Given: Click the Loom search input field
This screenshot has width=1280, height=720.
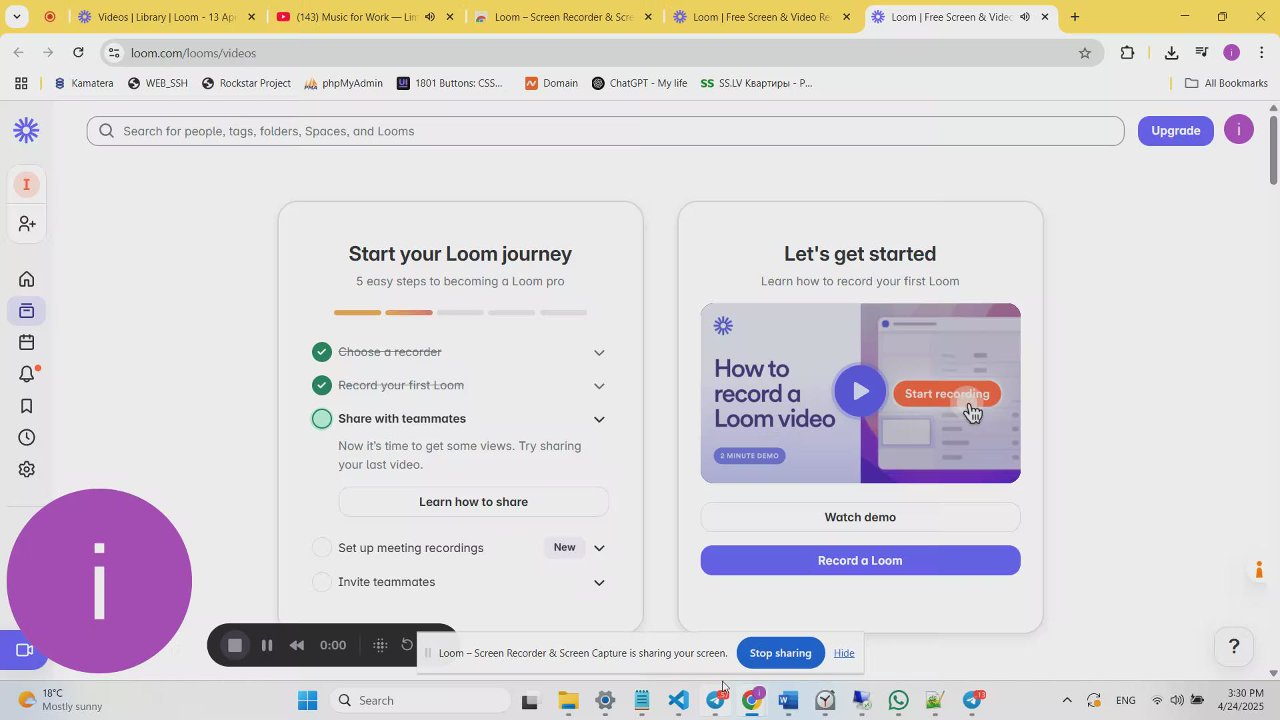Looking at the screenshot, I should click(x=605, y=131).
